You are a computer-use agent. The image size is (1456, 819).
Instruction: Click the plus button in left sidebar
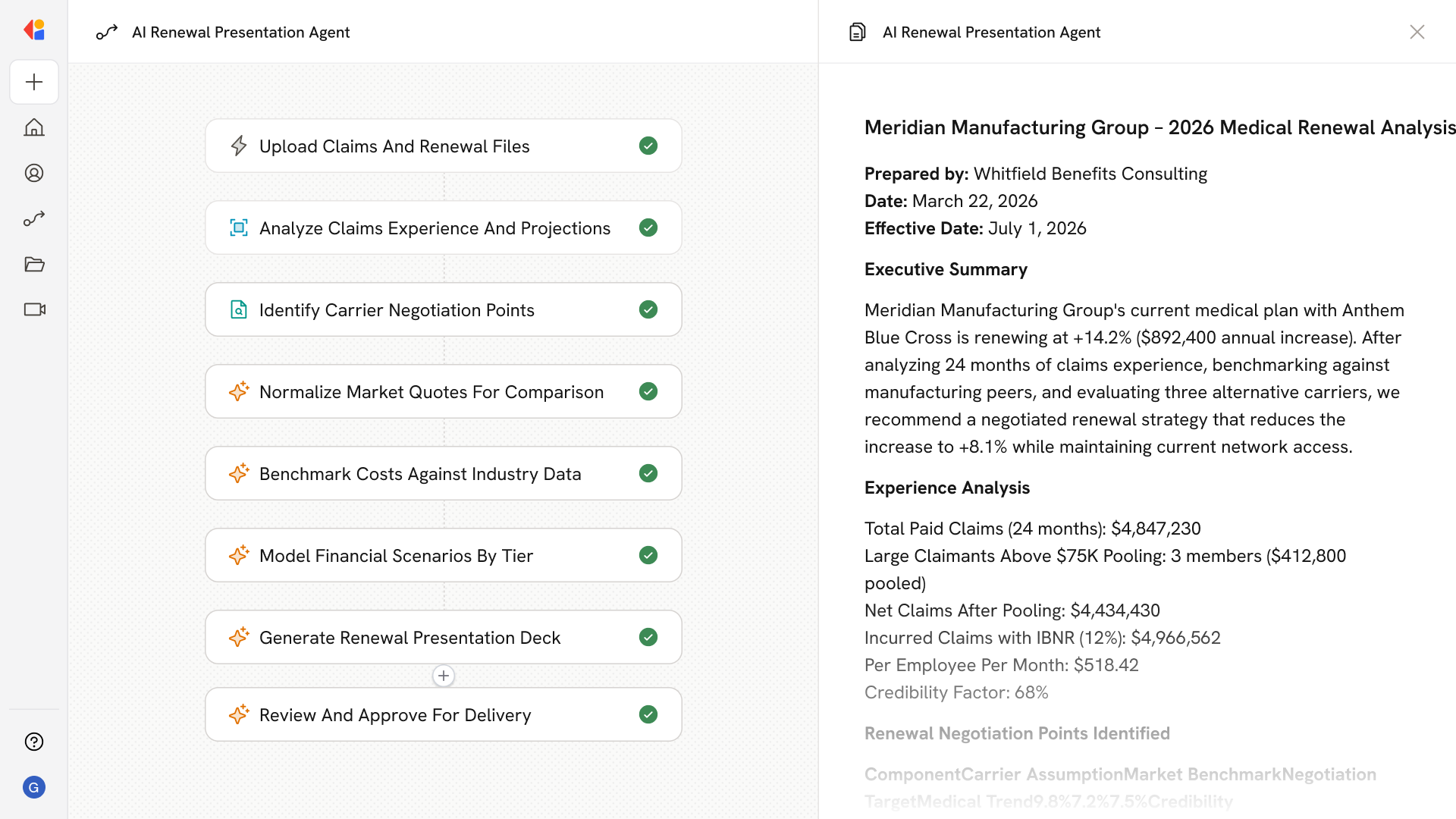pyautogui.click(x=34, y=82)
